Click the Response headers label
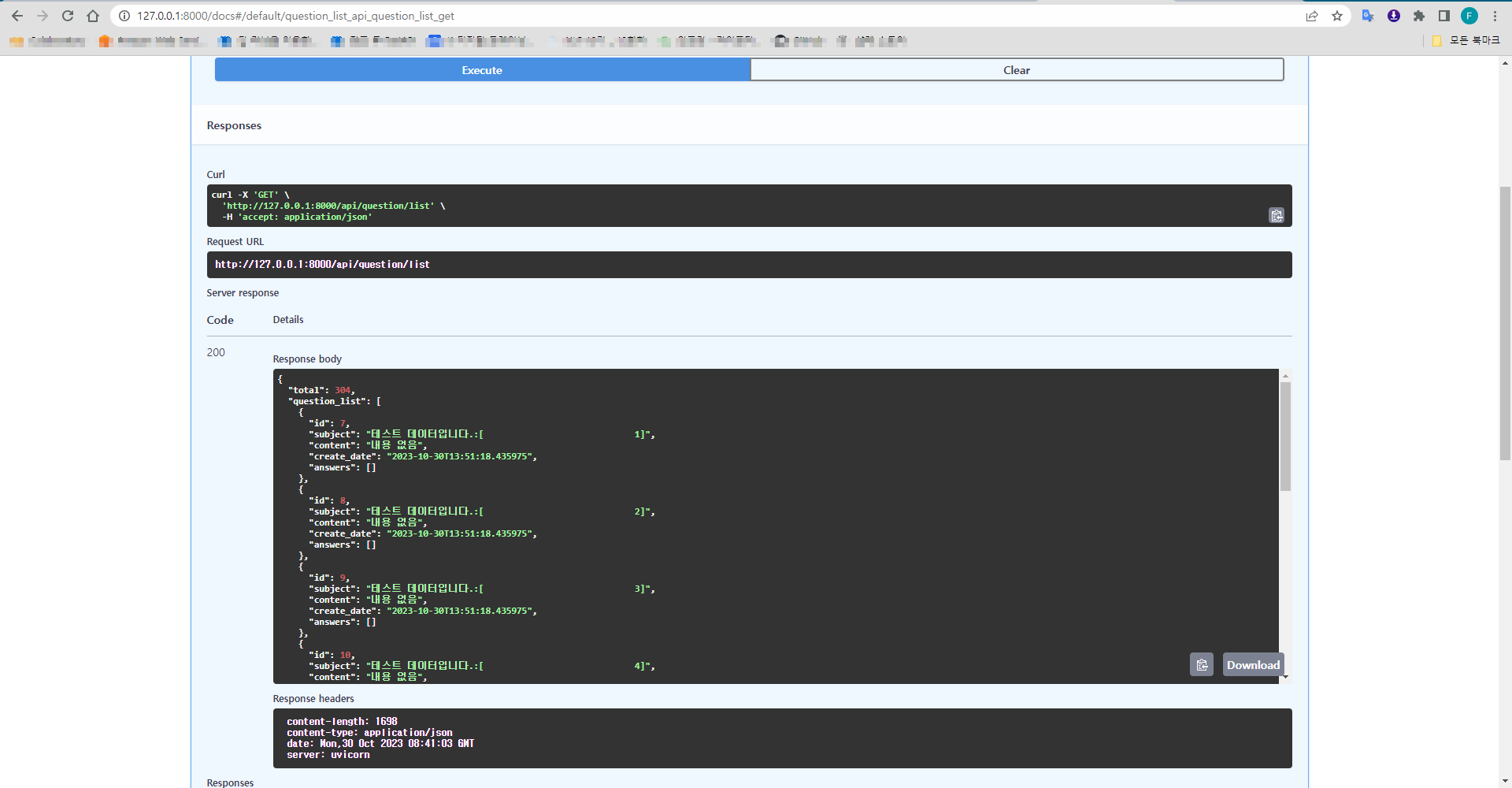Image resolution: width=1512 pixels, height=788 pixels. tap(313, 699)
